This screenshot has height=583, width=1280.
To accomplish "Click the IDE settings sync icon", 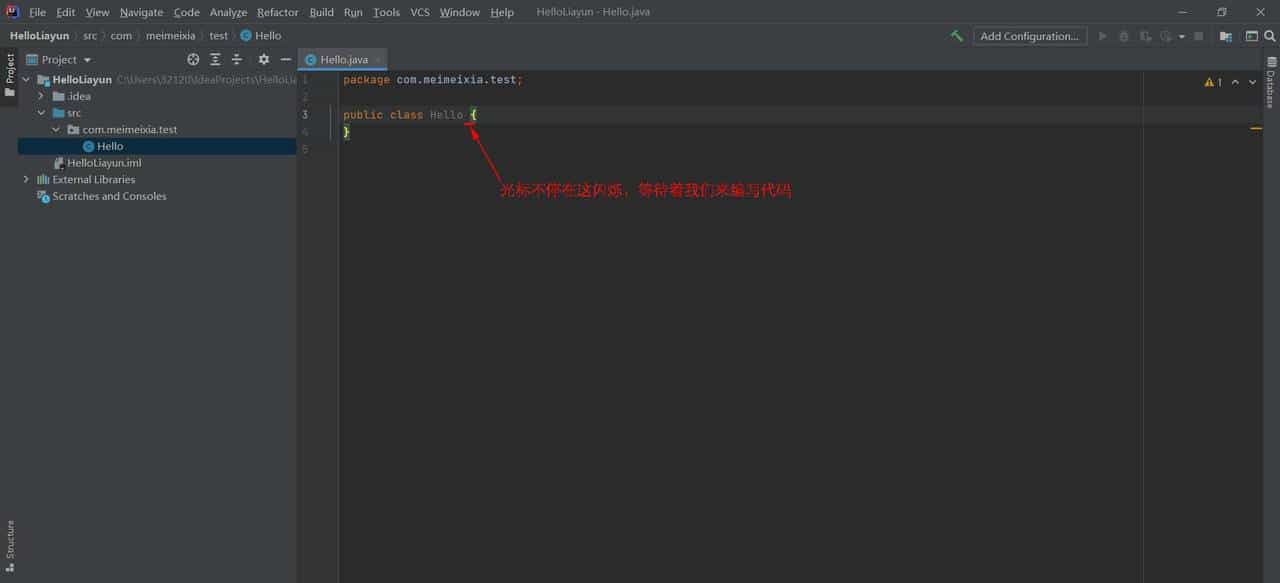I will pos(1226,35).
